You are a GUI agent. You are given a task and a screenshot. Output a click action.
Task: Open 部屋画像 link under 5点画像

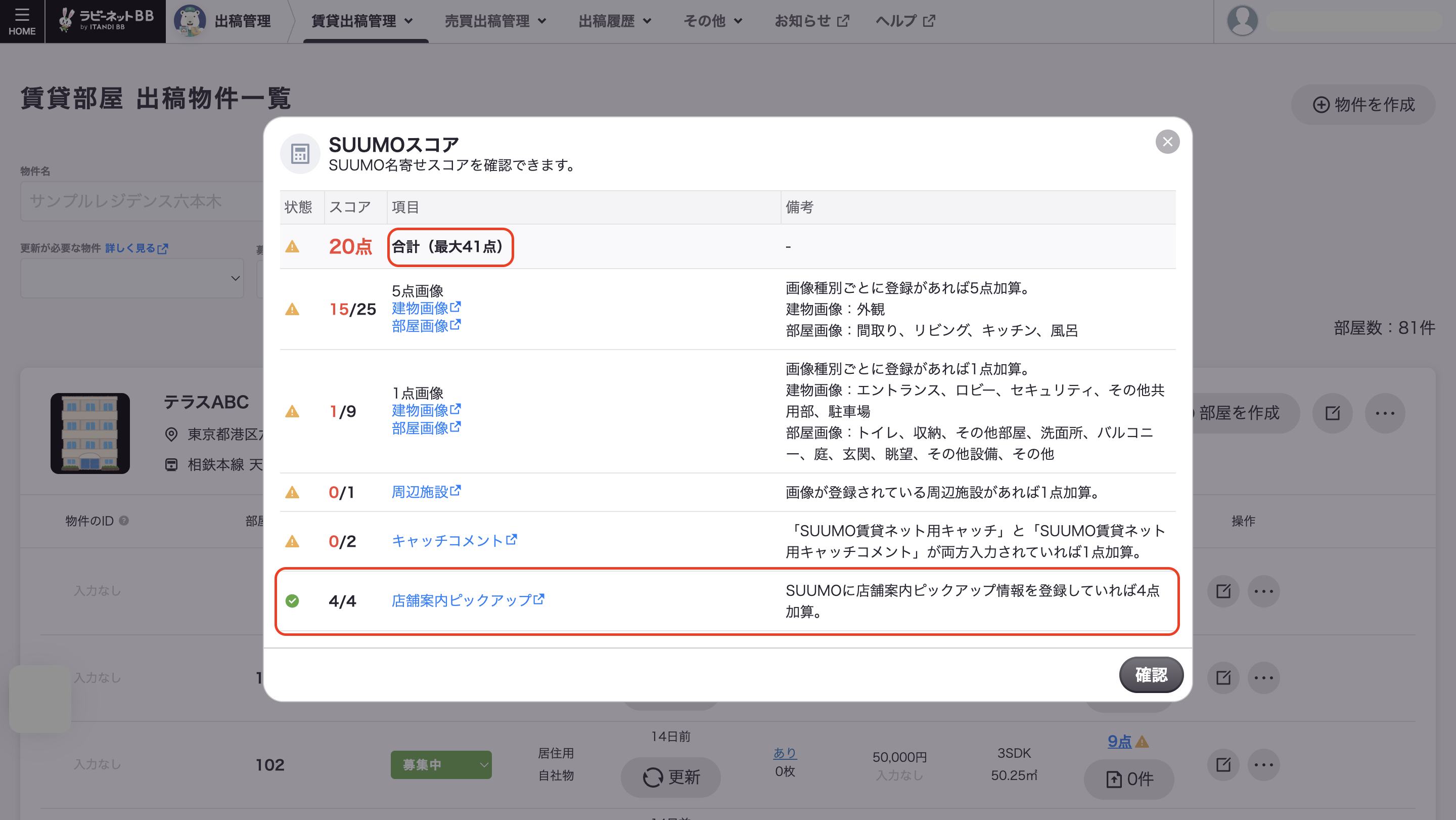point(426,326)
